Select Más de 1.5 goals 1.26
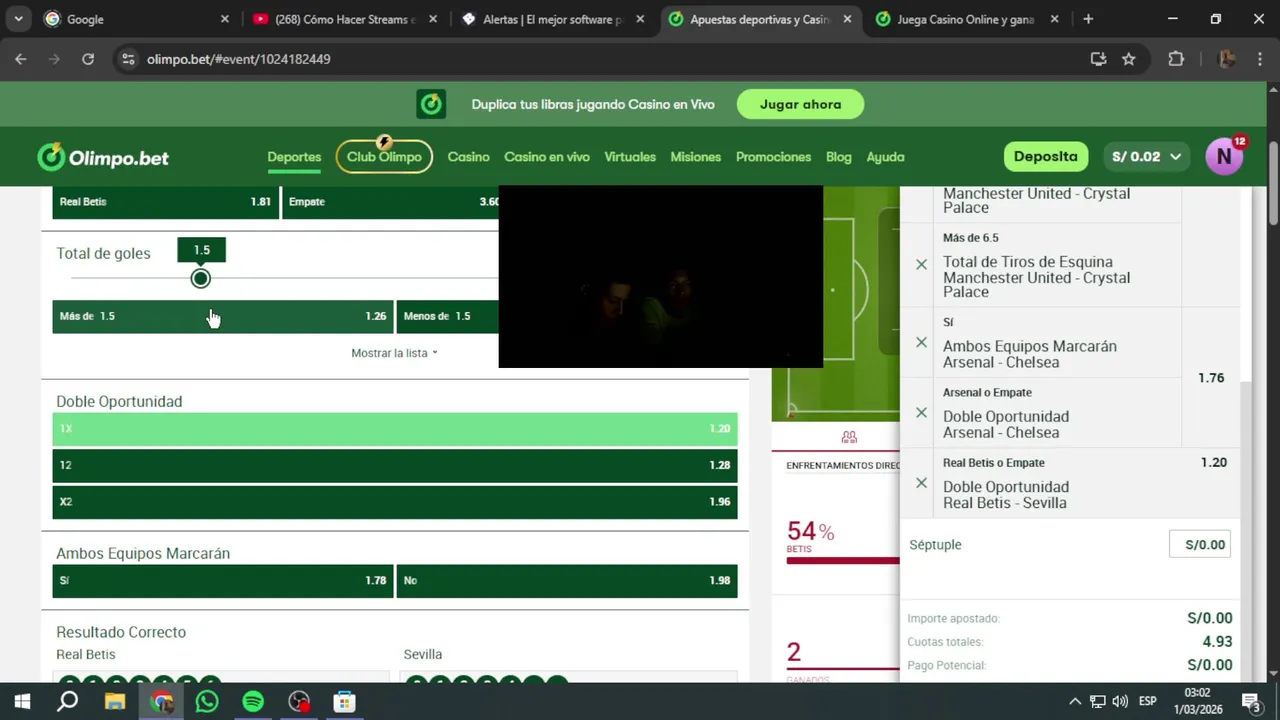 [223, 316]
